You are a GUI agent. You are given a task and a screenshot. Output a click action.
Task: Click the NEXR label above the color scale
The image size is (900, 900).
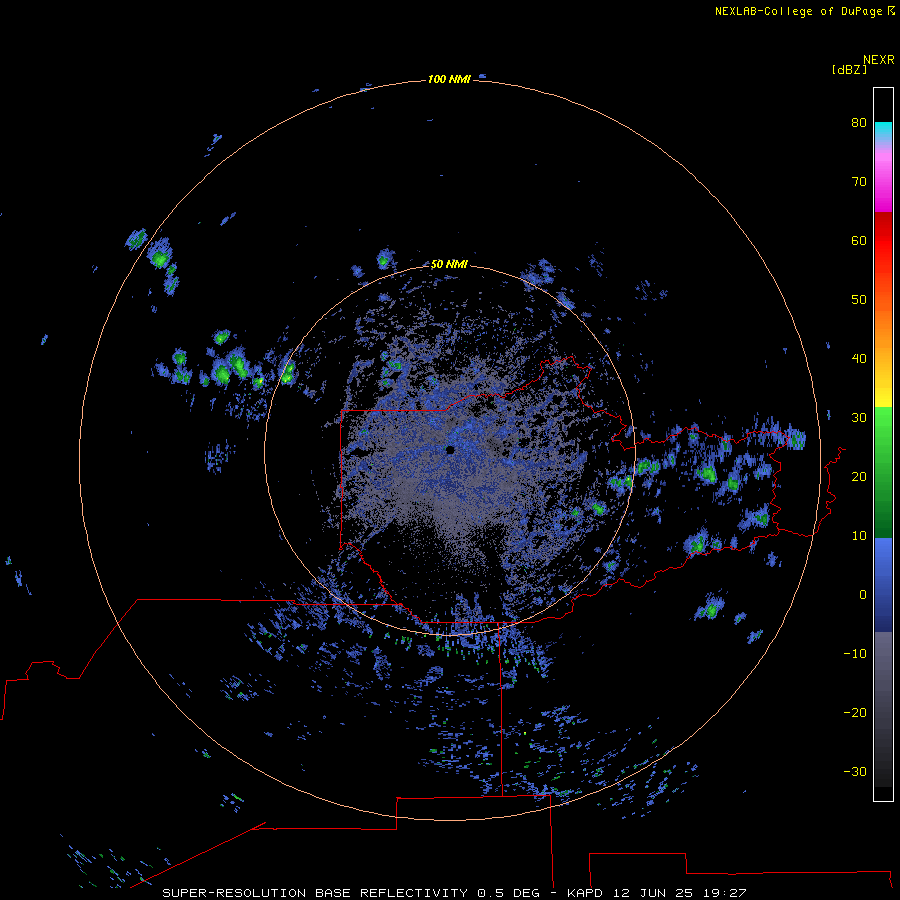tap(878, 60)
